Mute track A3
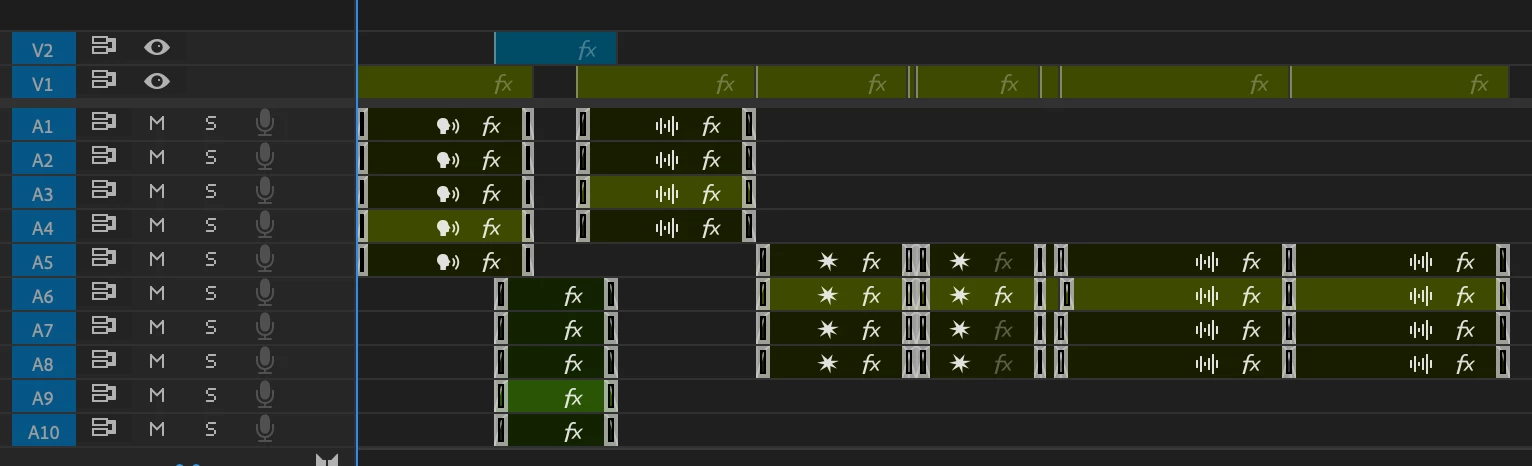This screenshot has height=466, width=1532. (x=156, y=192)
